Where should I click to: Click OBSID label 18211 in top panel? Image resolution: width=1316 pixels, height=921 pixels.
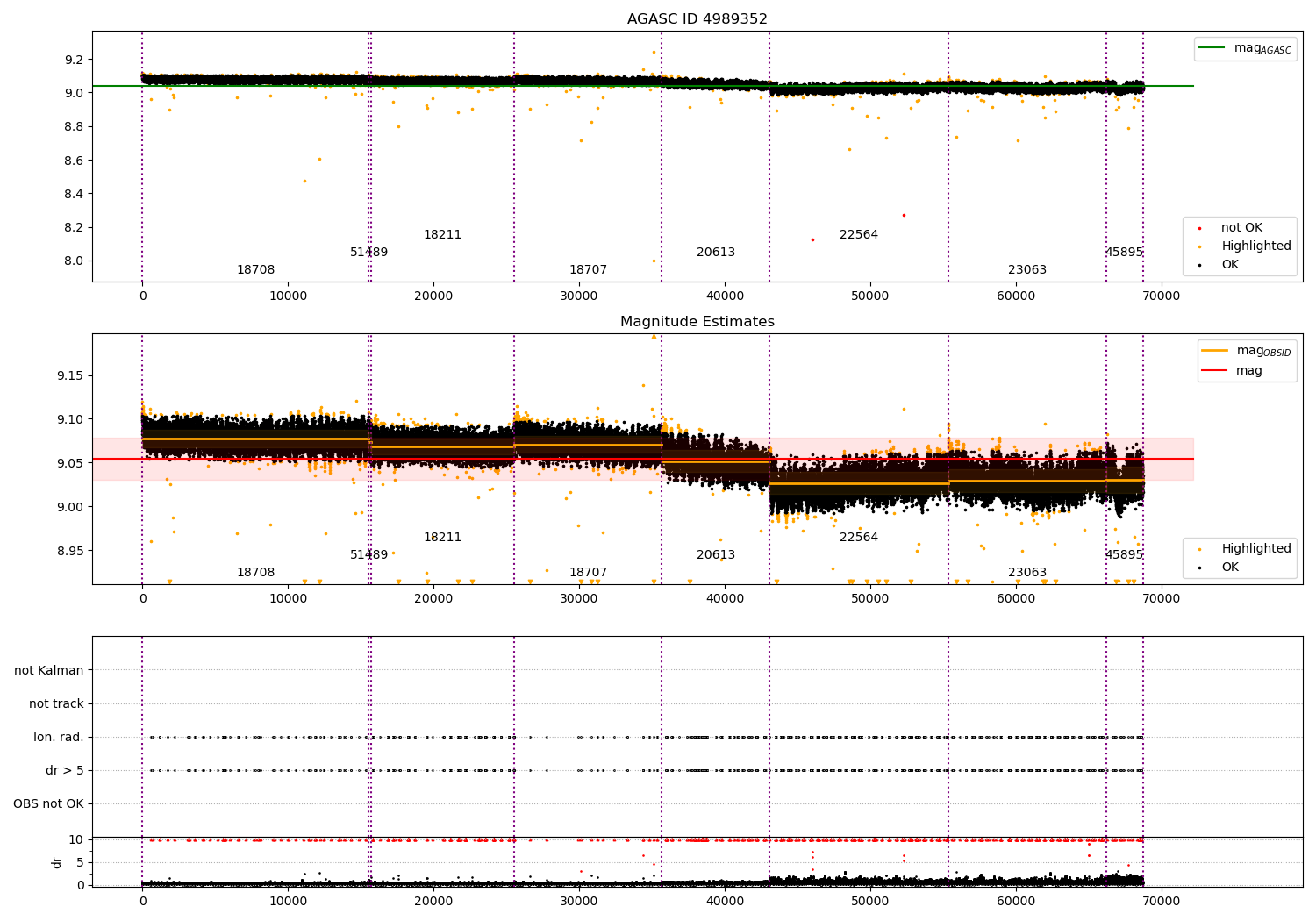click(442, 235)
